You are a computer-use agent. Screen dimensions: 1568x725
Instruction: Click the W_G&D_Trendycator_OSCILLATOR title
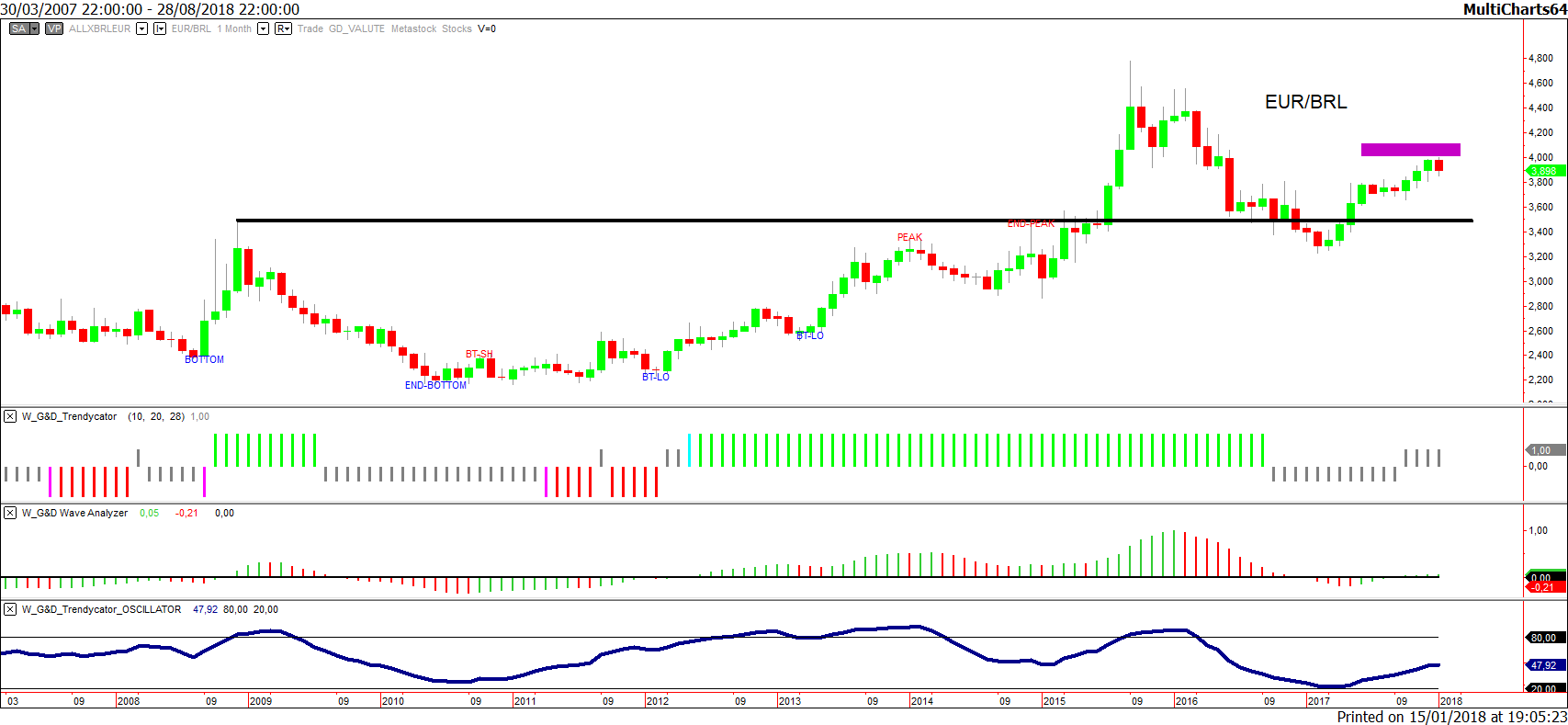102,609
